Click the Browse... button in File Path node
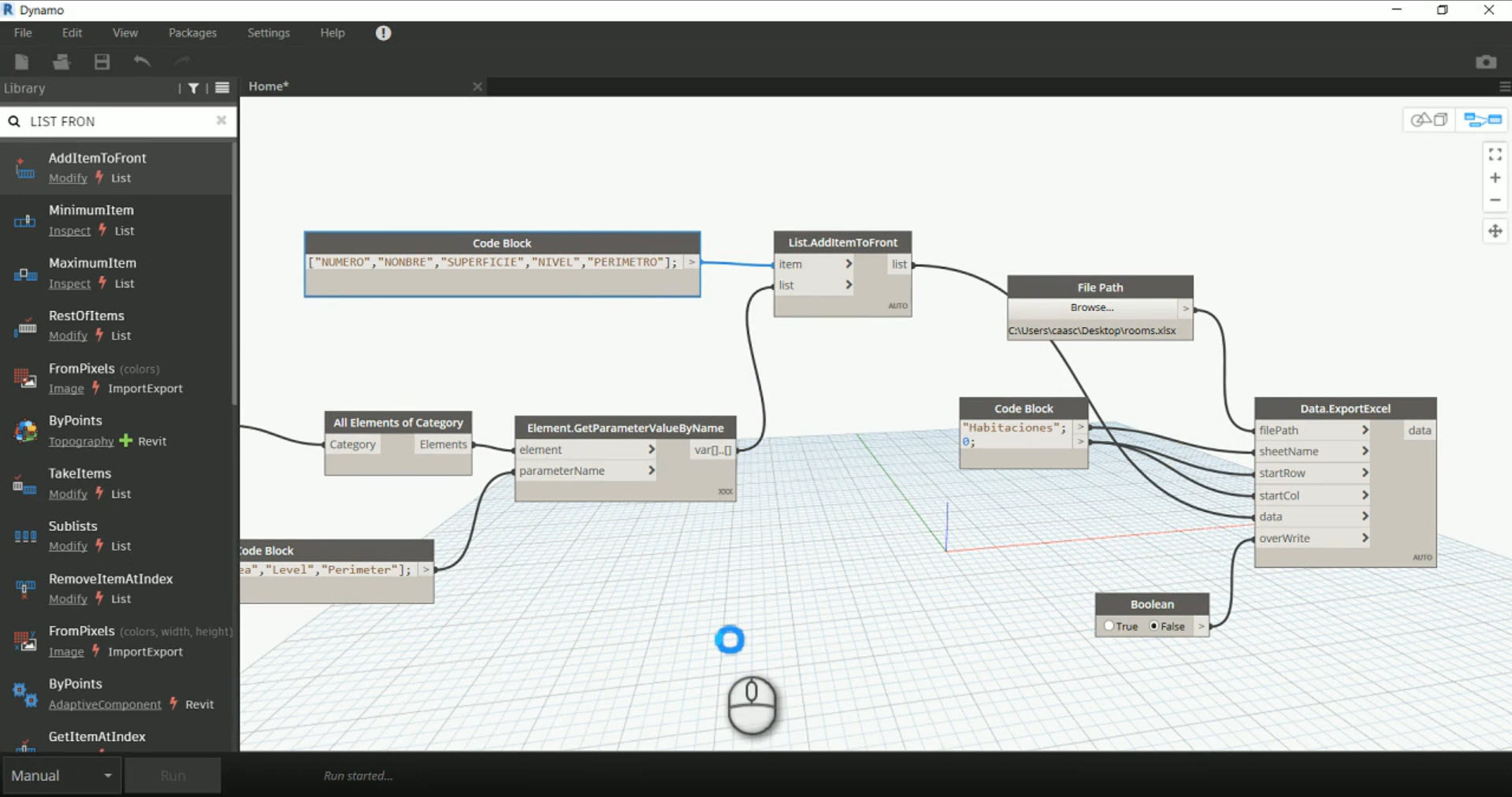Screen dimensions: 1512x797 click(1091, 308)
